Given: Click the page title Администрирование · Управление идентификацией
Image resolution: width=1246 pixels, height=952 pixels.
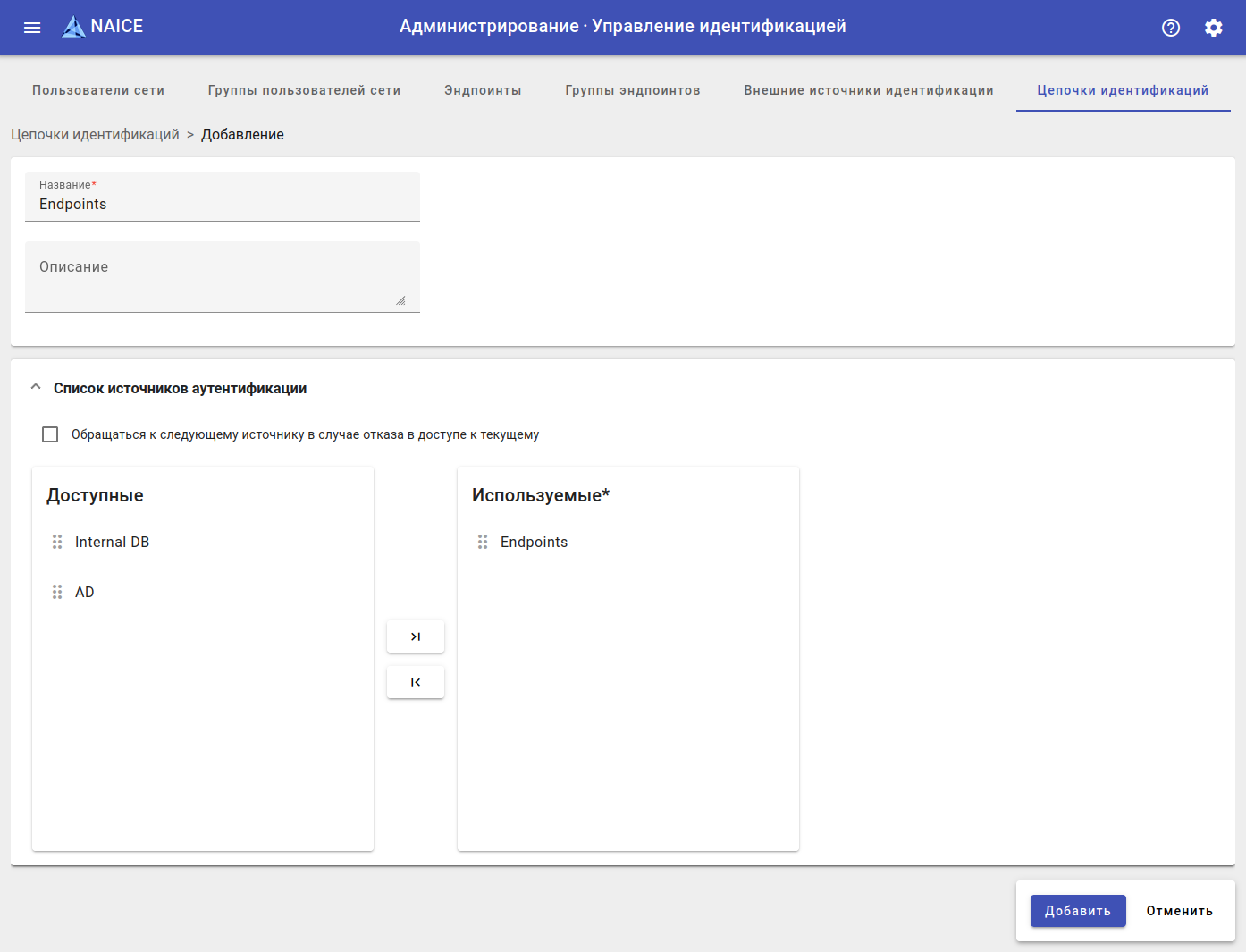Looking at the screenshot, I should coord(623,26).
